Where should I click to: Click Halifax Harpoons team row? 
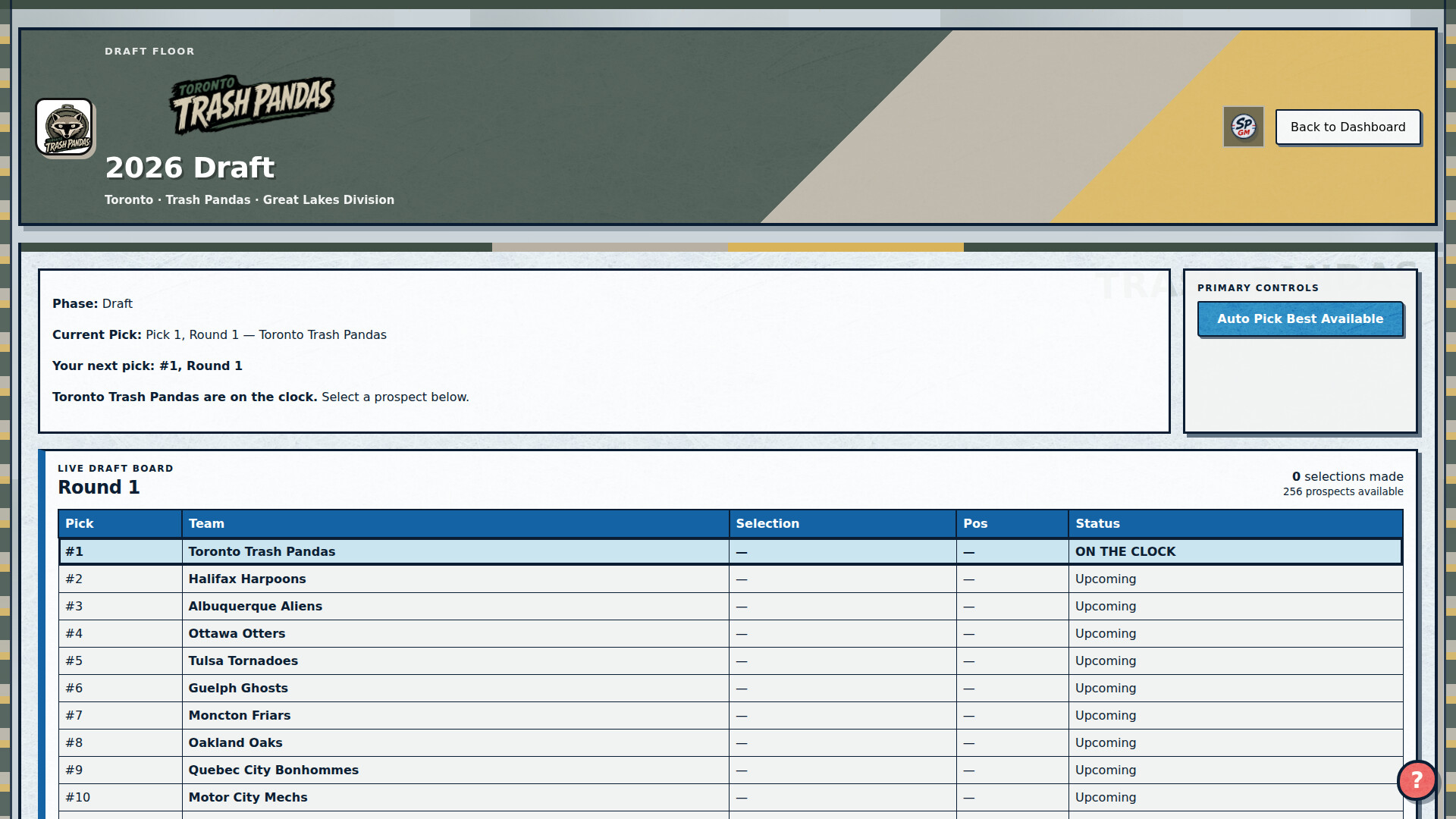point(730,579)
